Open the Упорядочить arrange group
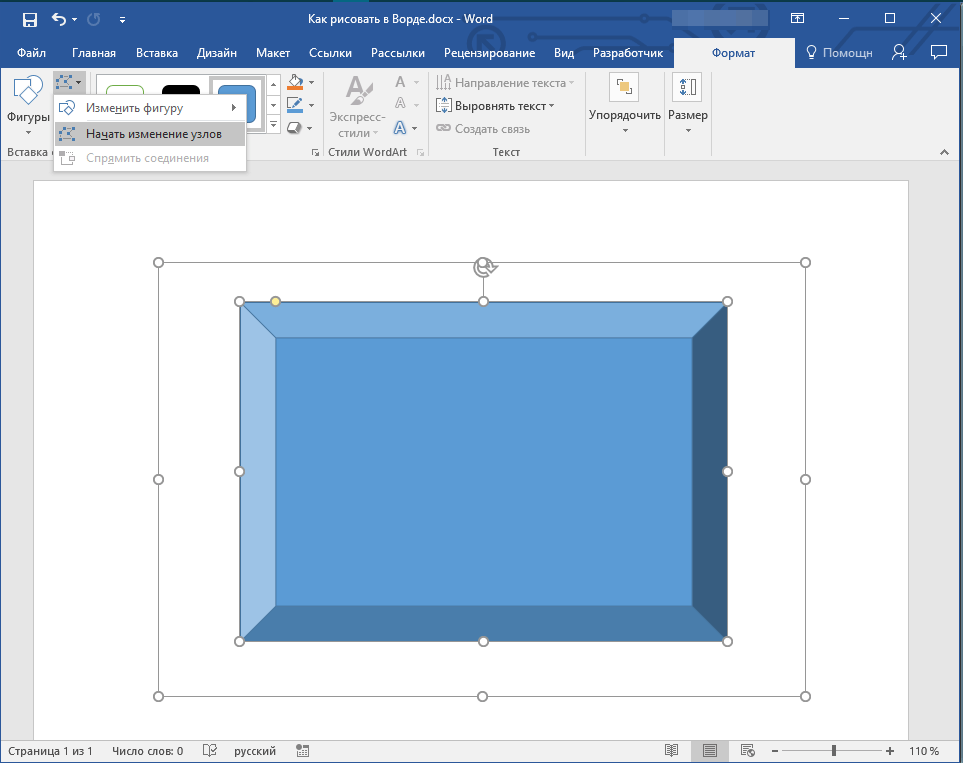This screenshot has height=763, width=963. click(x=625, y=105)
